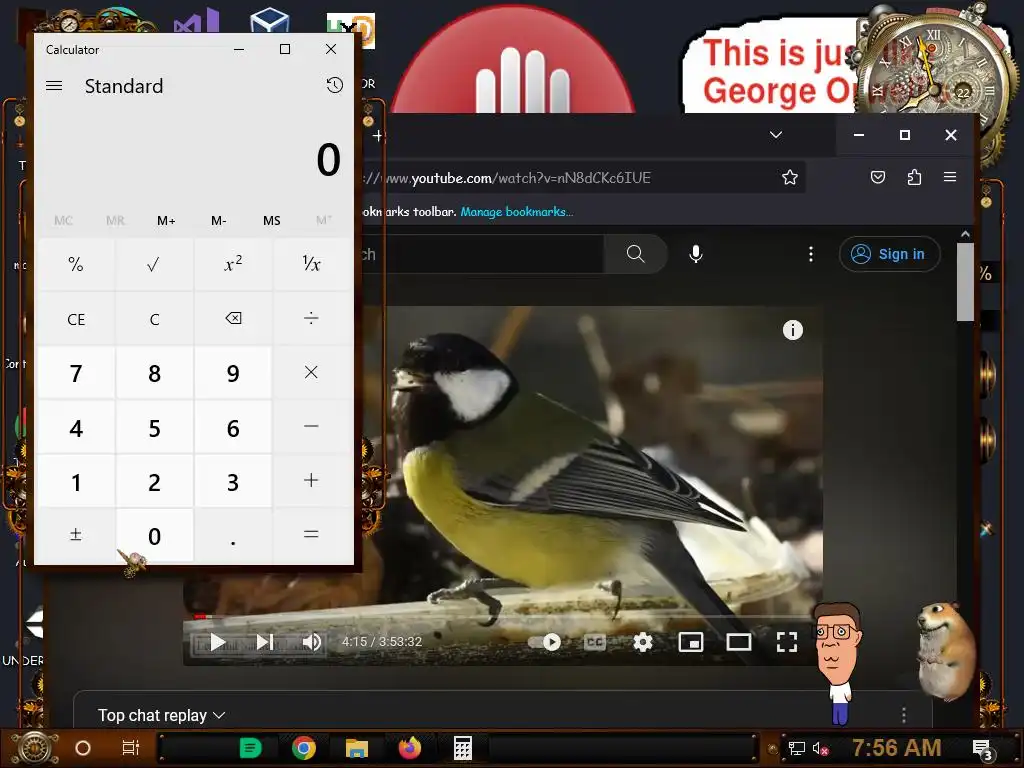The height and width of the screenshot is (768, 1024).
Task: Click the divide key
Action: tap(311, 319)
